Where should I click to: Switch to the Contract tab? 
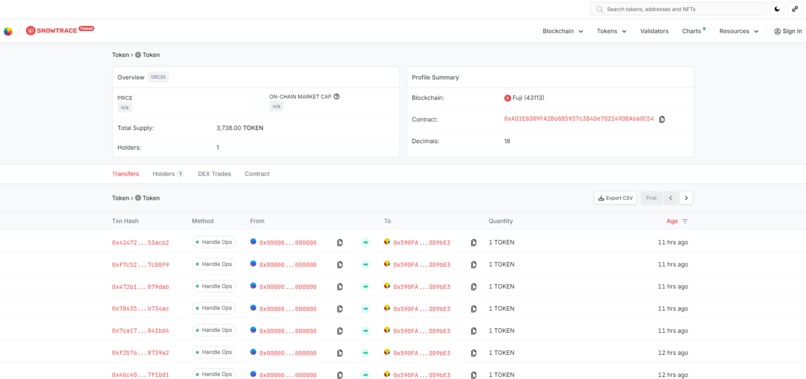pos(257,174)
